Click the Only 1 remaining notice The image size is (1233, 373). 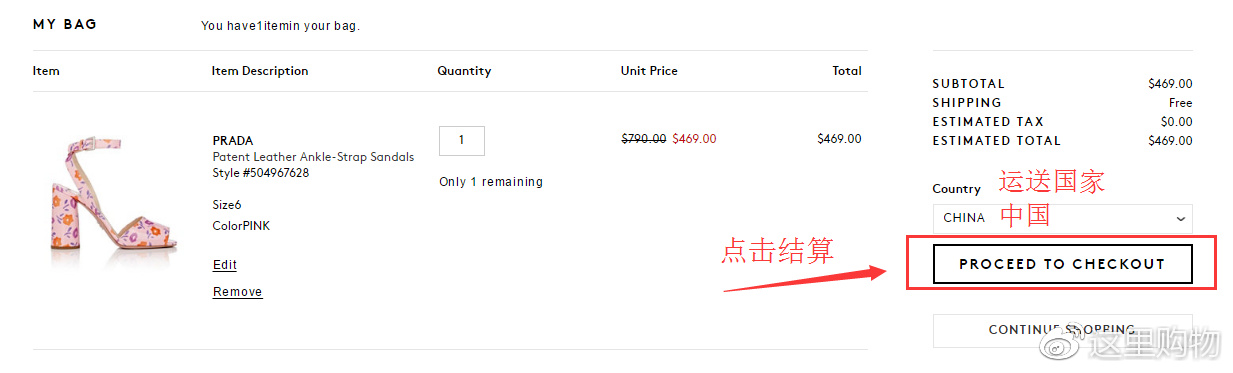491,182
